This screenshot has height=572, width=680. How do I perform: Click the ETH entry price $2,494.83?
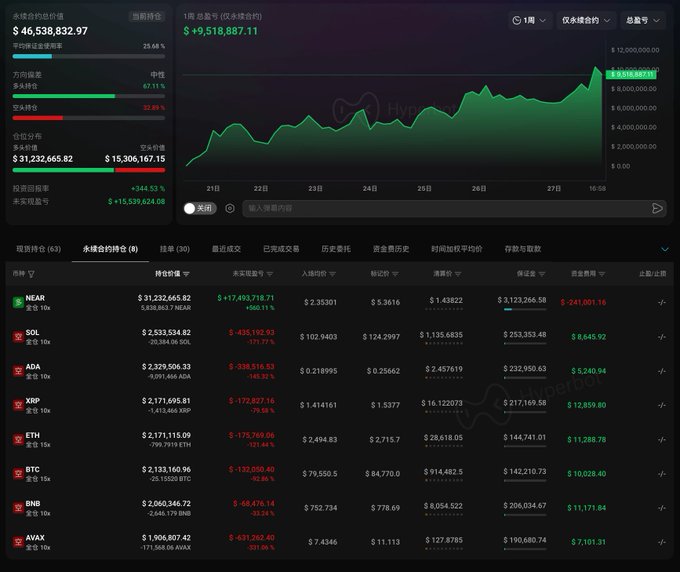point(320,440)
